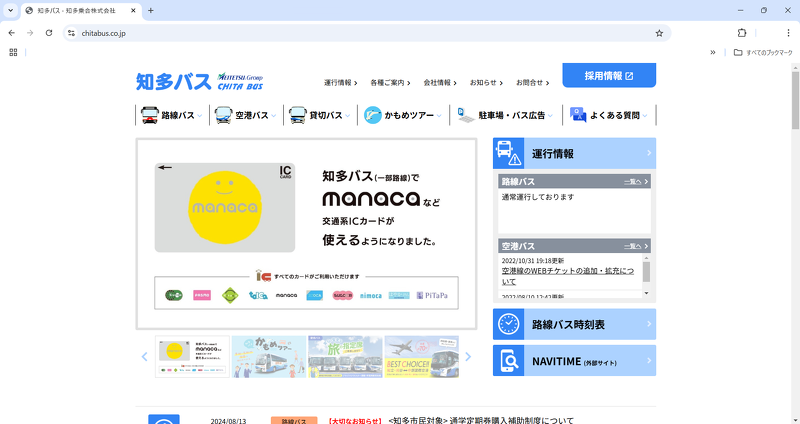The width and height of the screenshot is (800, 424).
Task: View 一覧へ list for 路線バス status
Action: tap(635, 182)
